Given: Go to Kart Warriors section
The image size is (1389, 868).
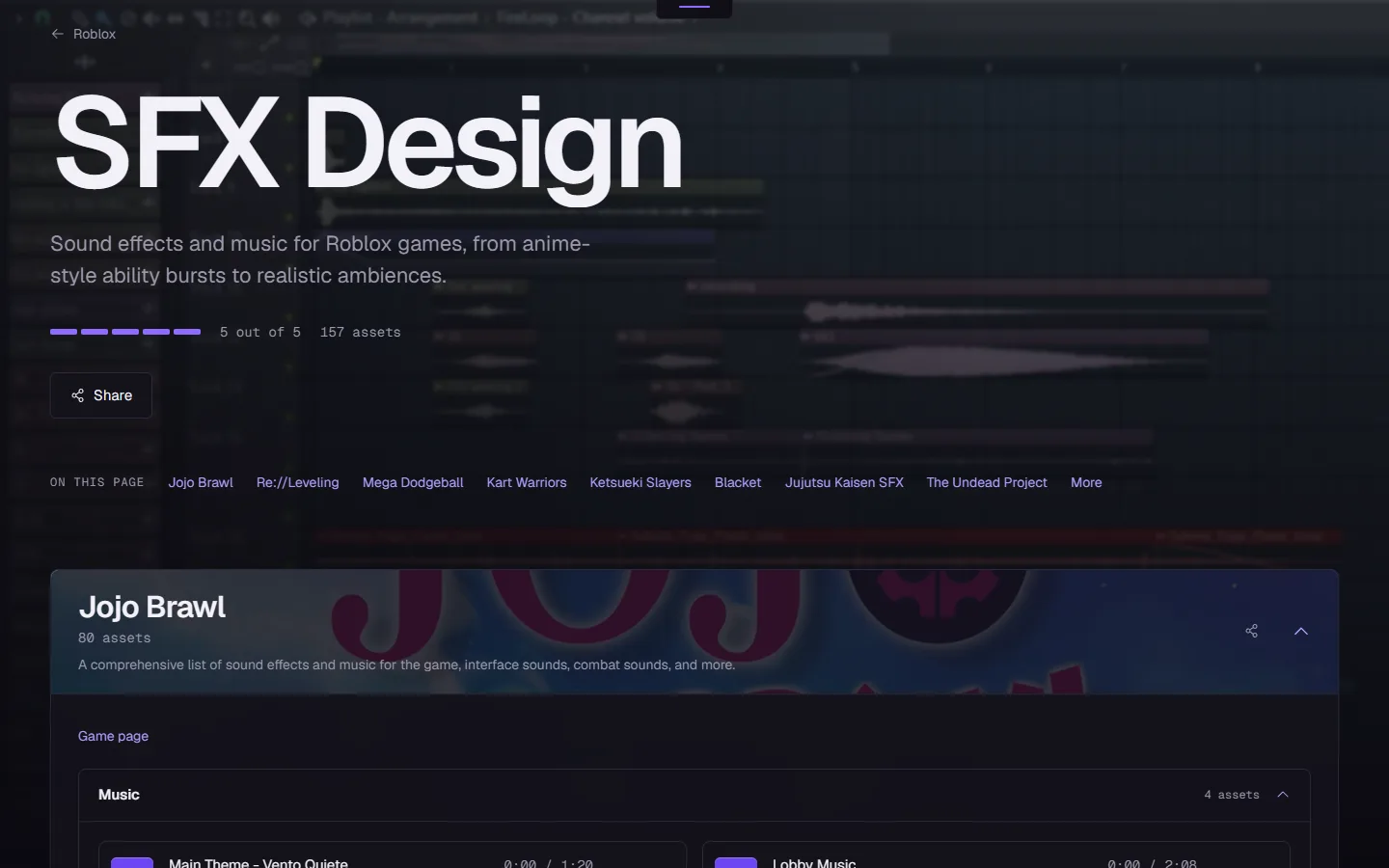Looking at the screenshot, I should tap(527, 482).
